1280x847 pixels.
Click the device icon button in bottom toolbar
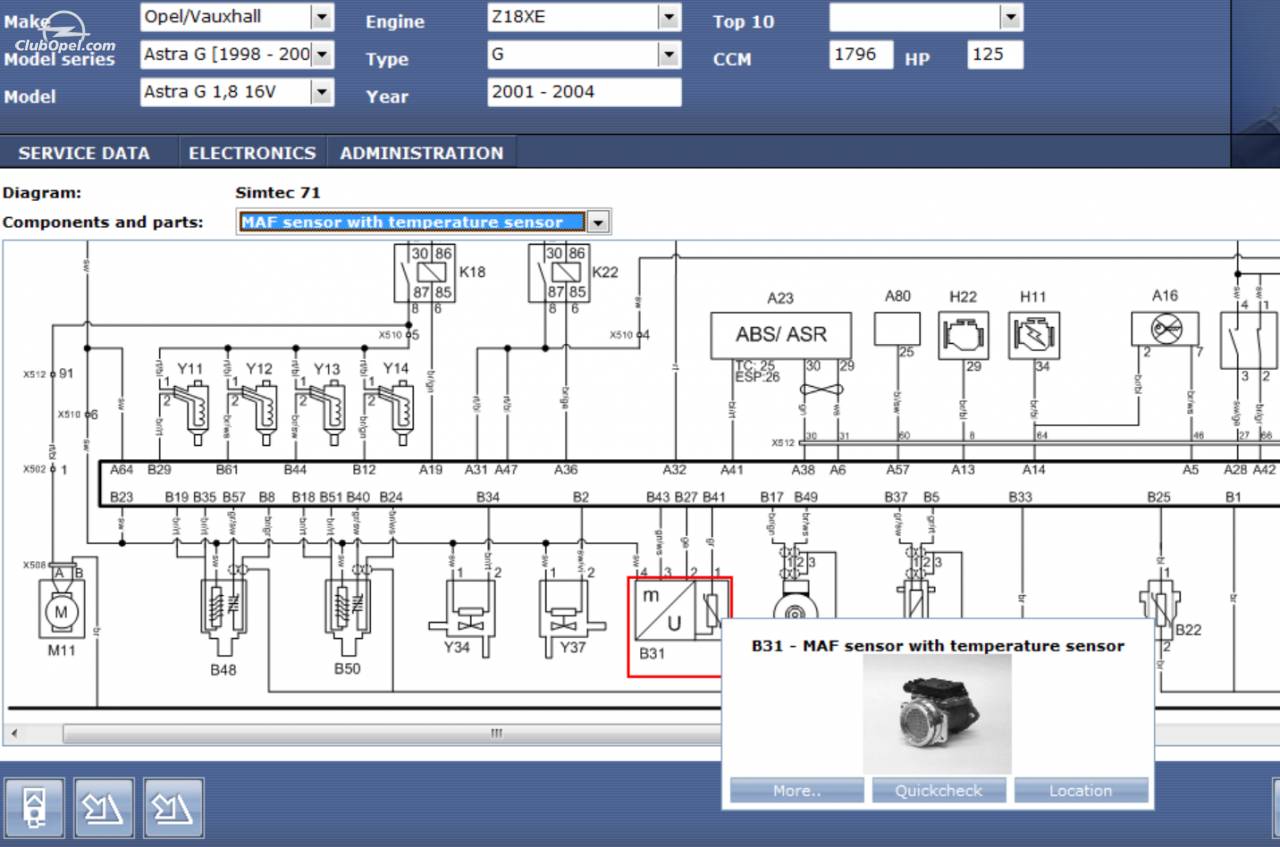(35, 809)
